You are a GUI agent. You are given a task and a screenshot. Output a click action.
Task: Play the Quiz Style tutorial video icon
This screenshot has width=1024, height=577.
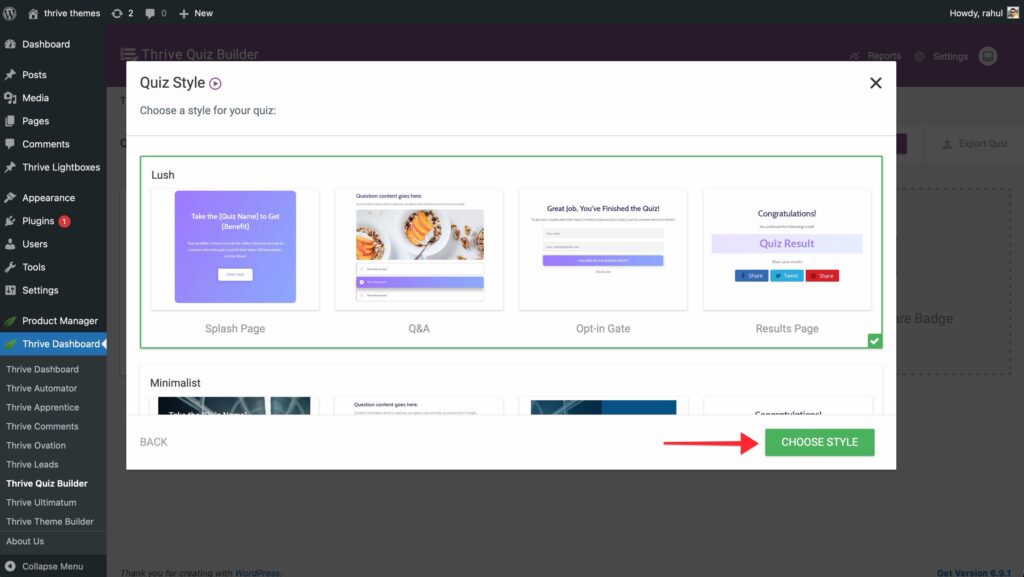coord(215,84)
